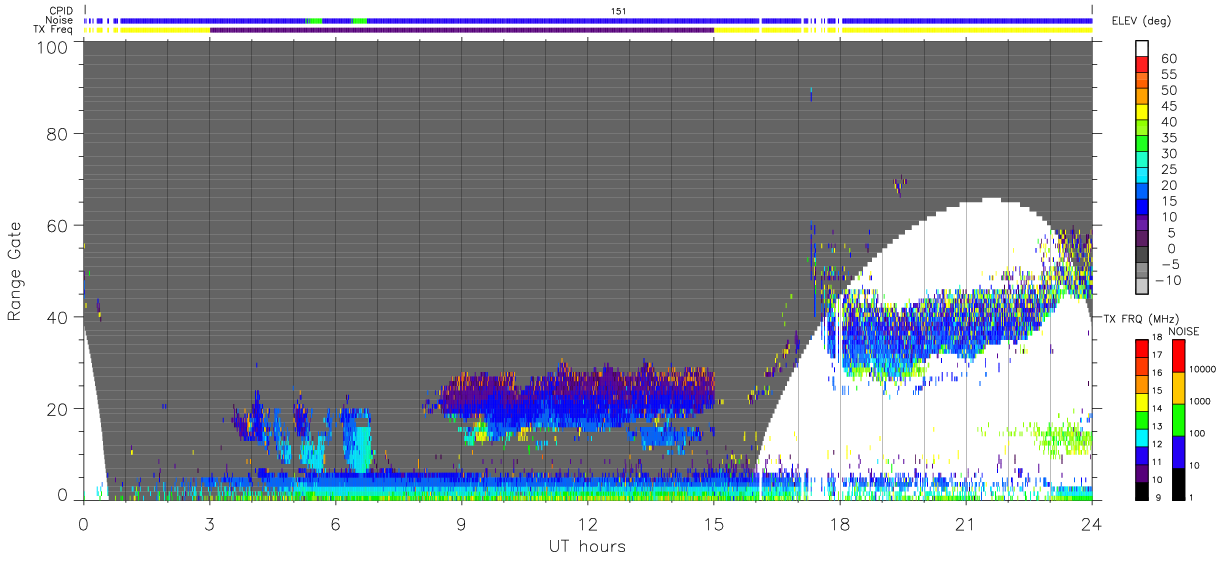Click the UT hours axis title

tap(587, 547)
